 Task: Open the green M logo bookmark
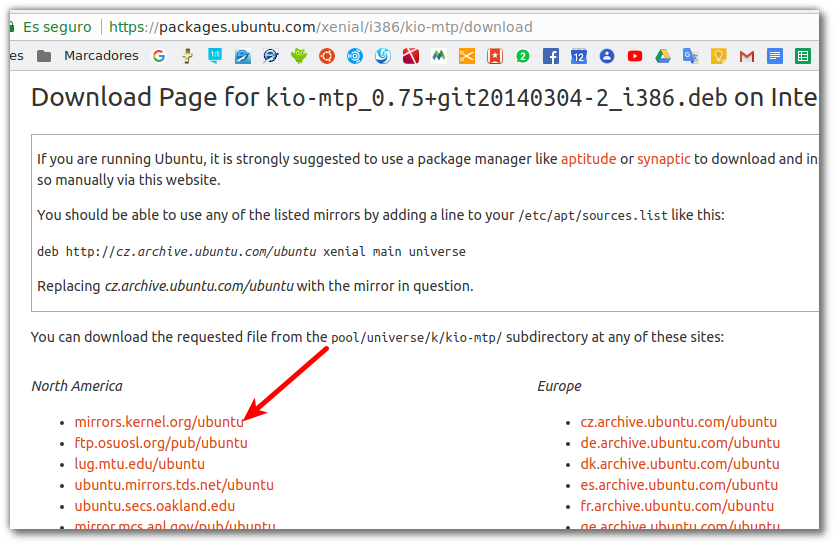pyautogui.click(x=439, y=55)
